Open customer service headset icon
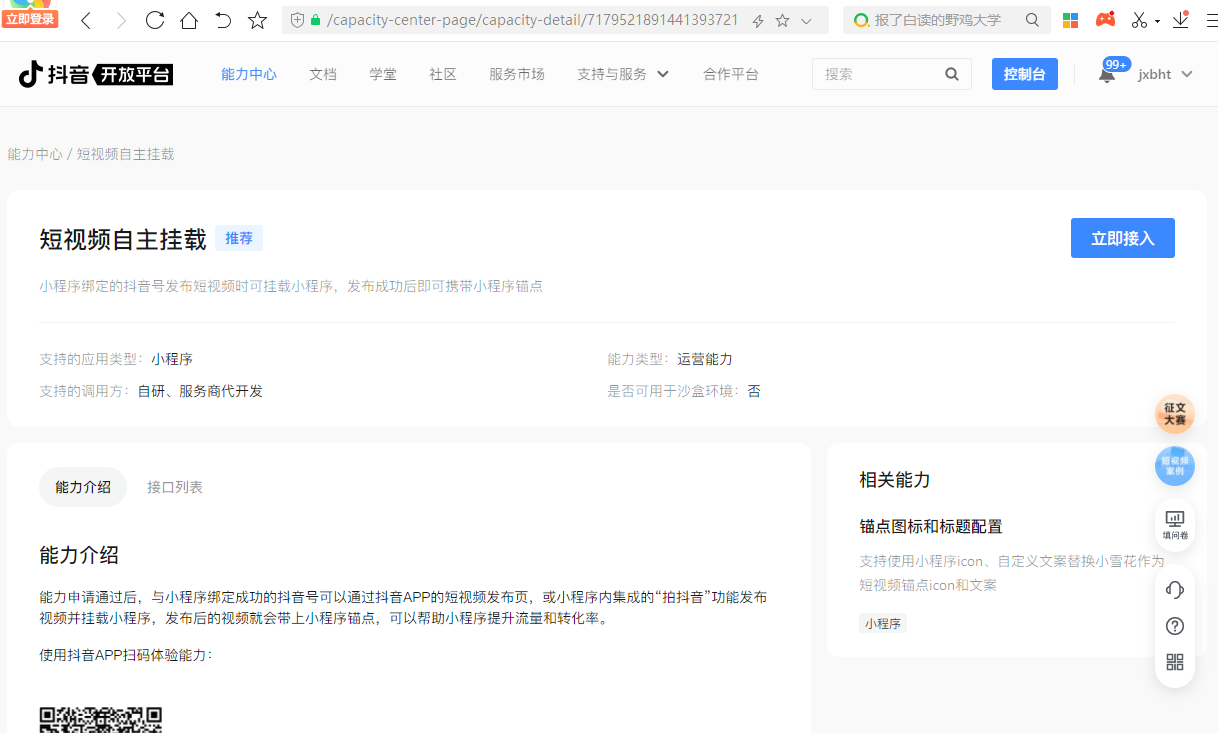The width and height of the screenshot is (1218, 733). (1175, 590)
